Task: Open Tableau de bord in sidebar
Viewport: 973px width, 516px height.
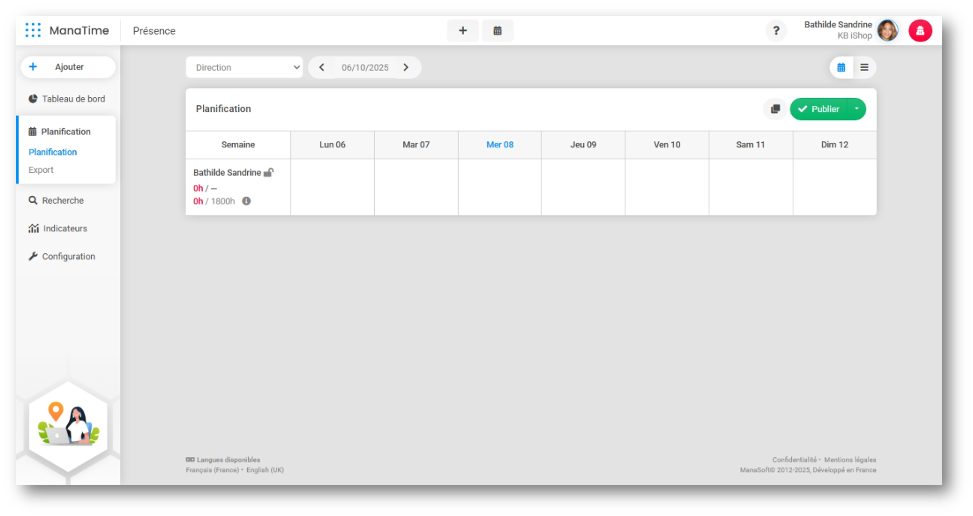Action: (x=67, y=99)
